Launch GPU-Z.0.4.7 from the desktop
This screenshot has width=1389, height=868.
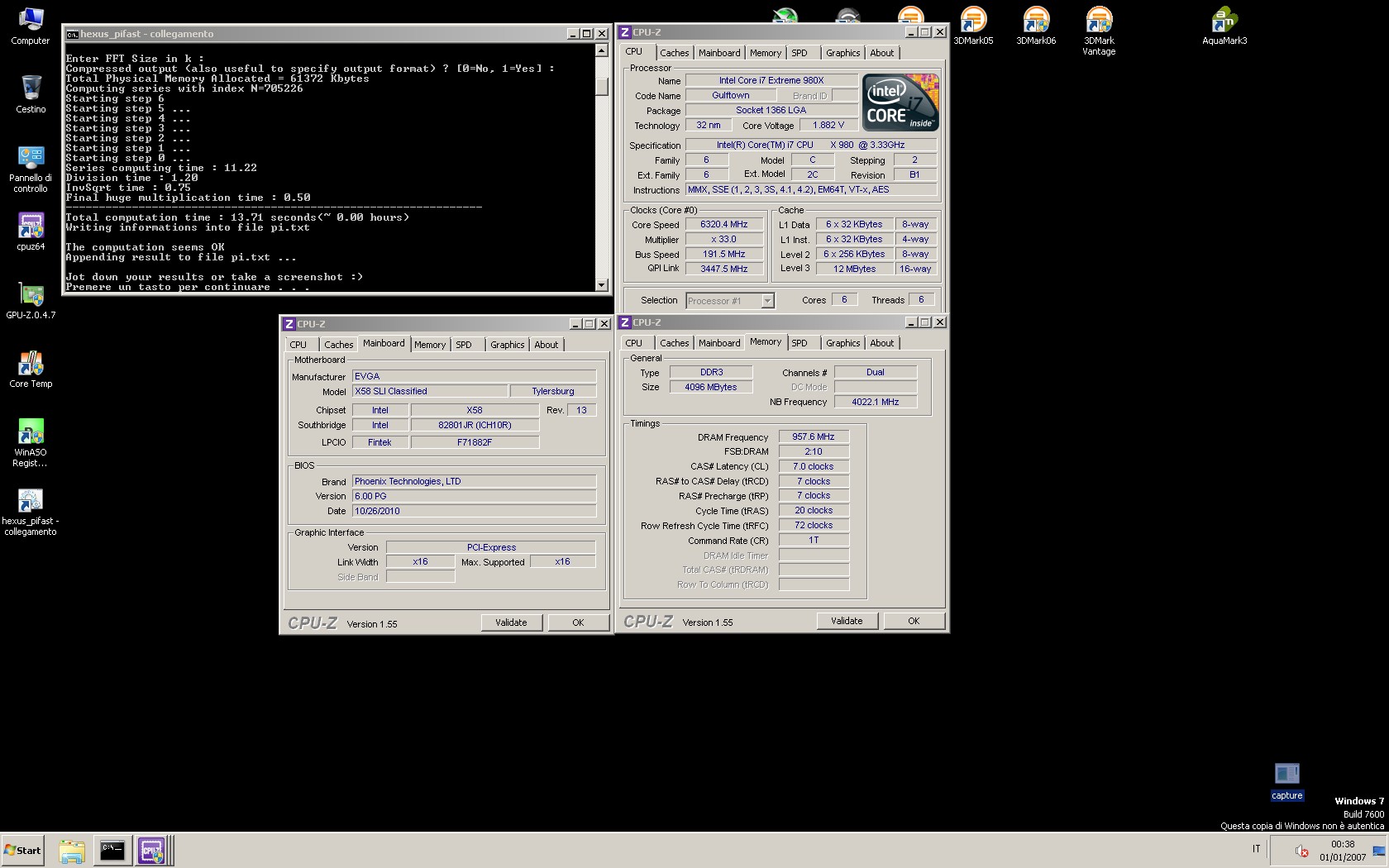pos(31,301)
